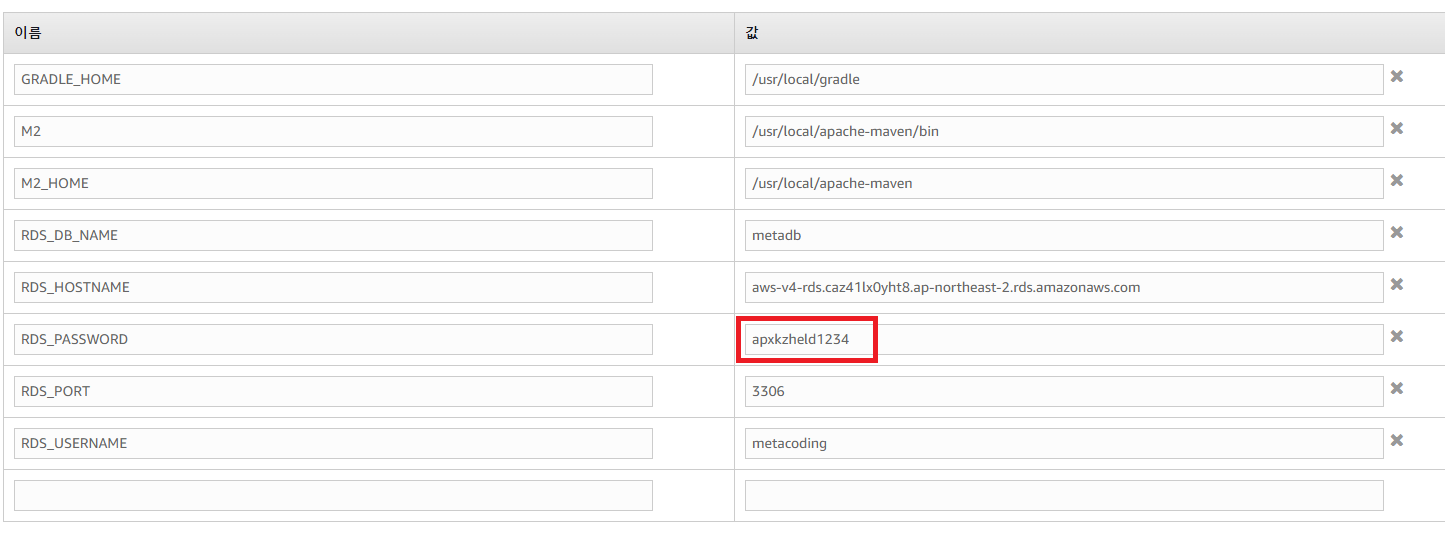The image size is (1445, 556).
Task: Remove the GRADLE_HOME variable row
Action: point(1397,76)
